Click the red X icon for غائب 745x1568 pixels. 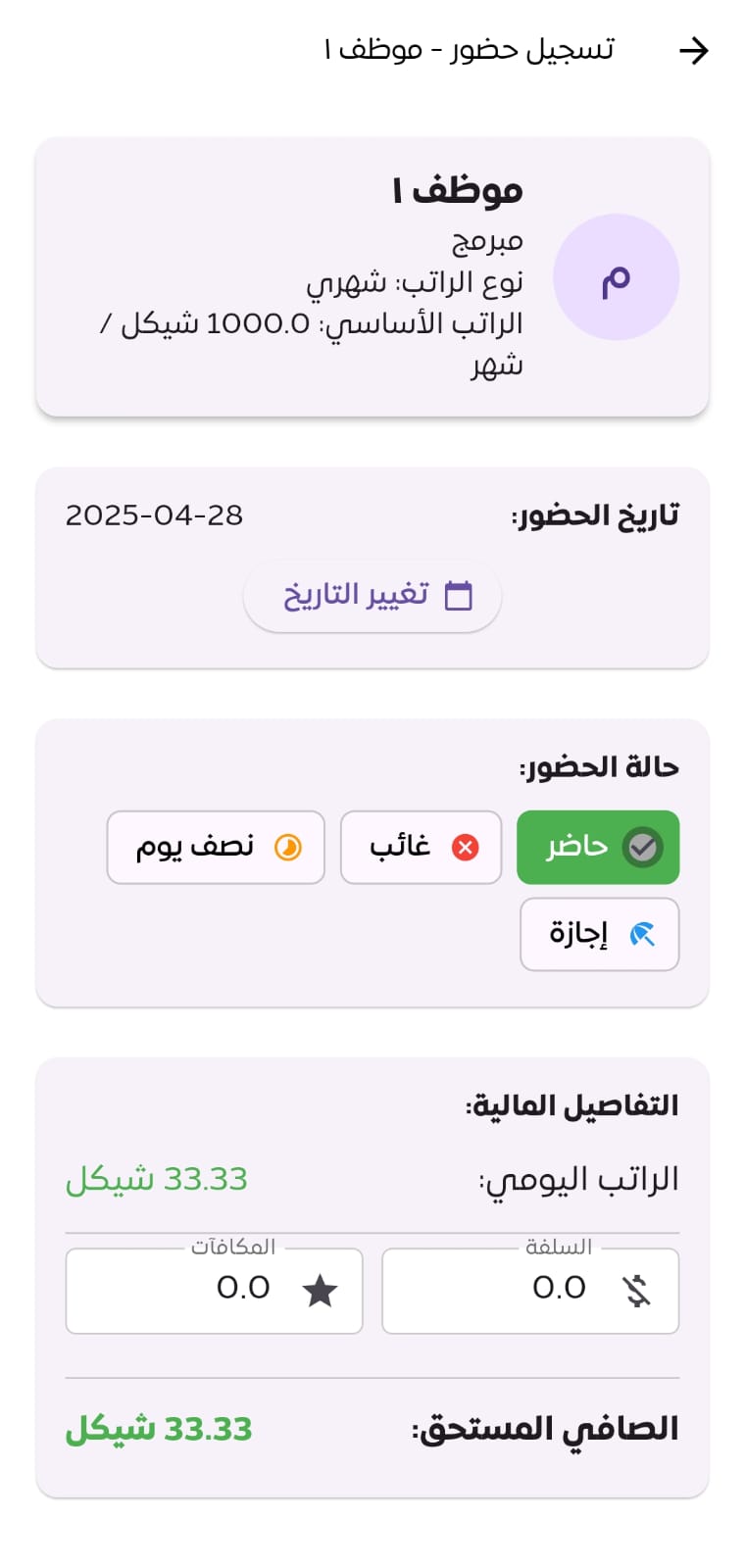click(465, 847)
